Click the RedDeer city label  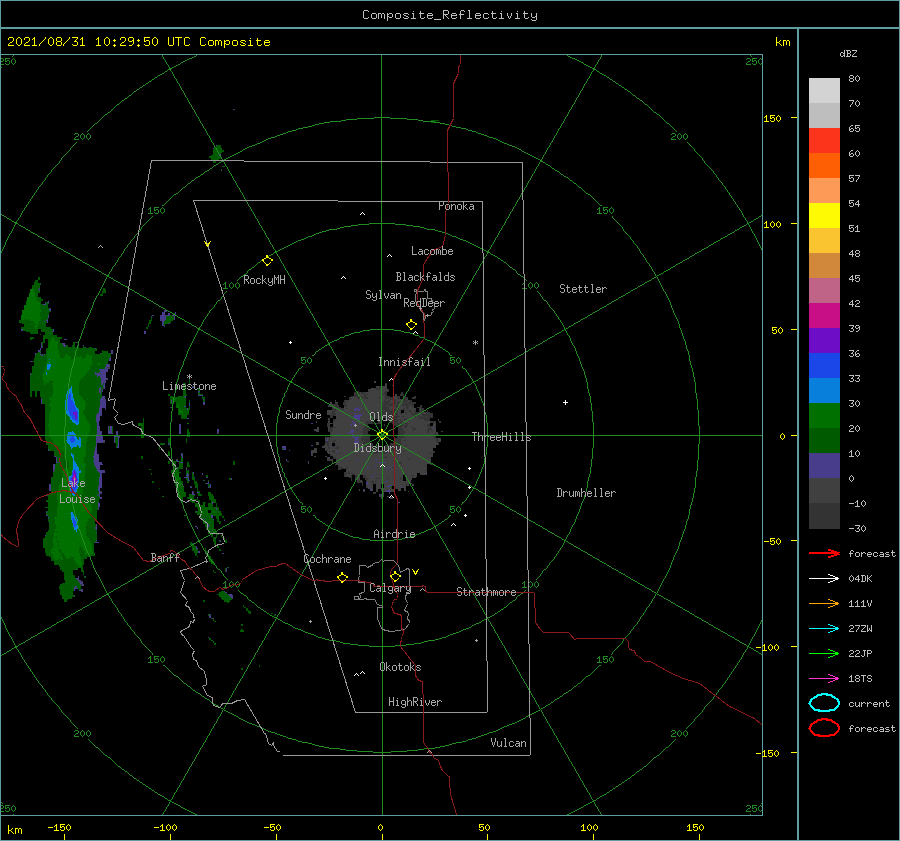pyautogui.click(x=424, y=303)
